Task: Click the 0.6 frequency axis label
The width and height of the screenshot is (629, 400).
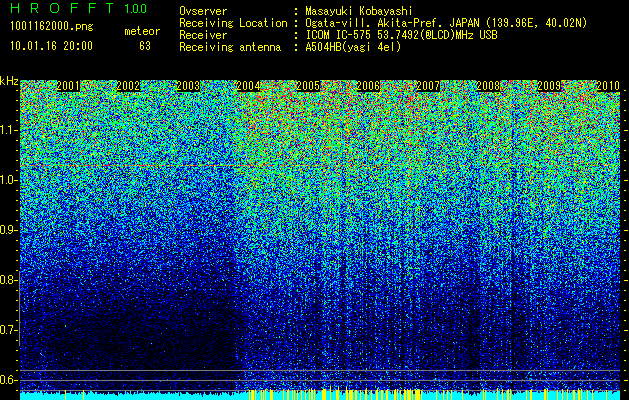Action: [8, 380]
